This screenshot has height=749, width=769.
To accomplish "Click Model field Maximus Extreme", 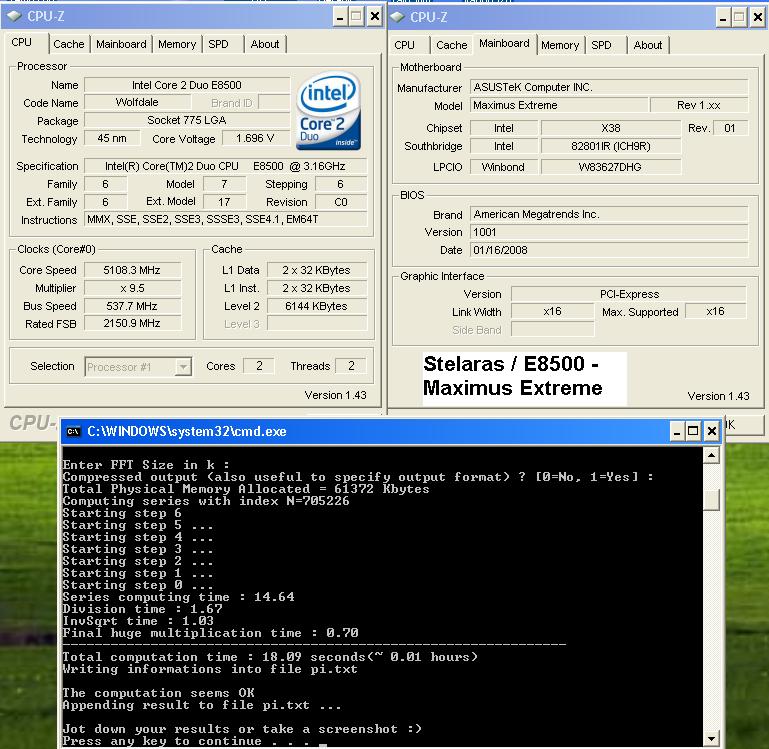I will [x=559, y=105].
